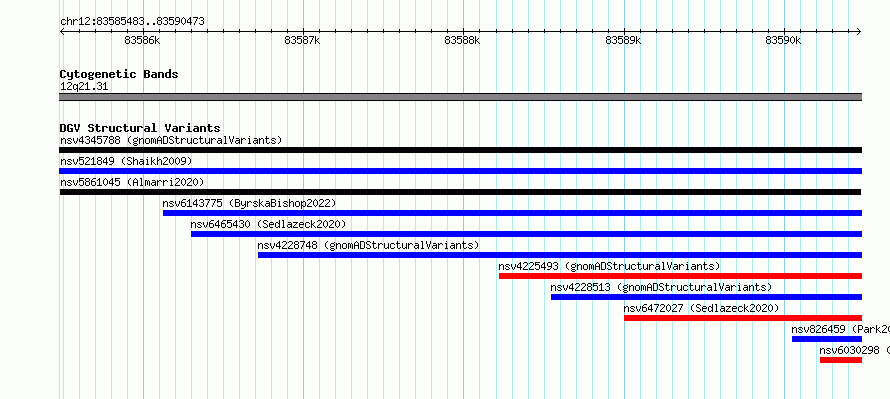The image size is (890, 399).
Task: Open the nsv5861045 (Almarri2020) label
Action: (x=132, y=182)
